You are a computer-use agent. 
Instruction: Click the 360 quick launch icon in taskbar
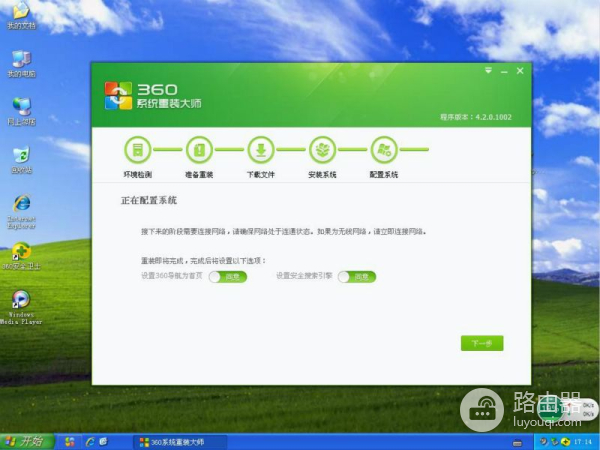(x=70, y=442)
